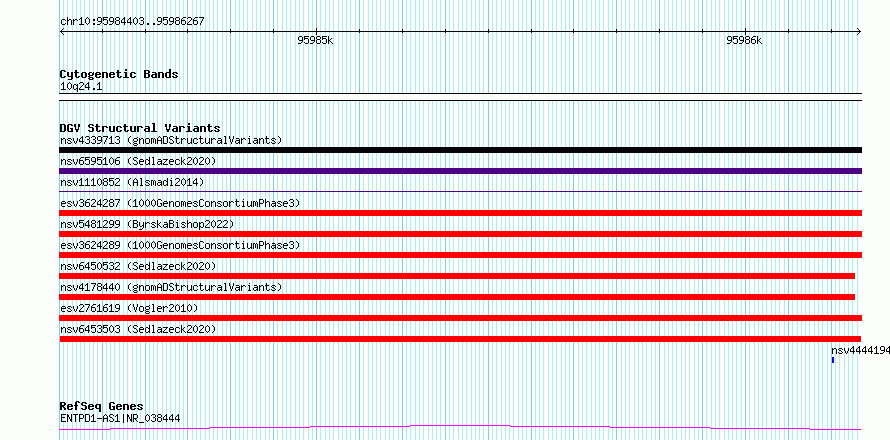Click the esv3624289 red variant bar

460,255
